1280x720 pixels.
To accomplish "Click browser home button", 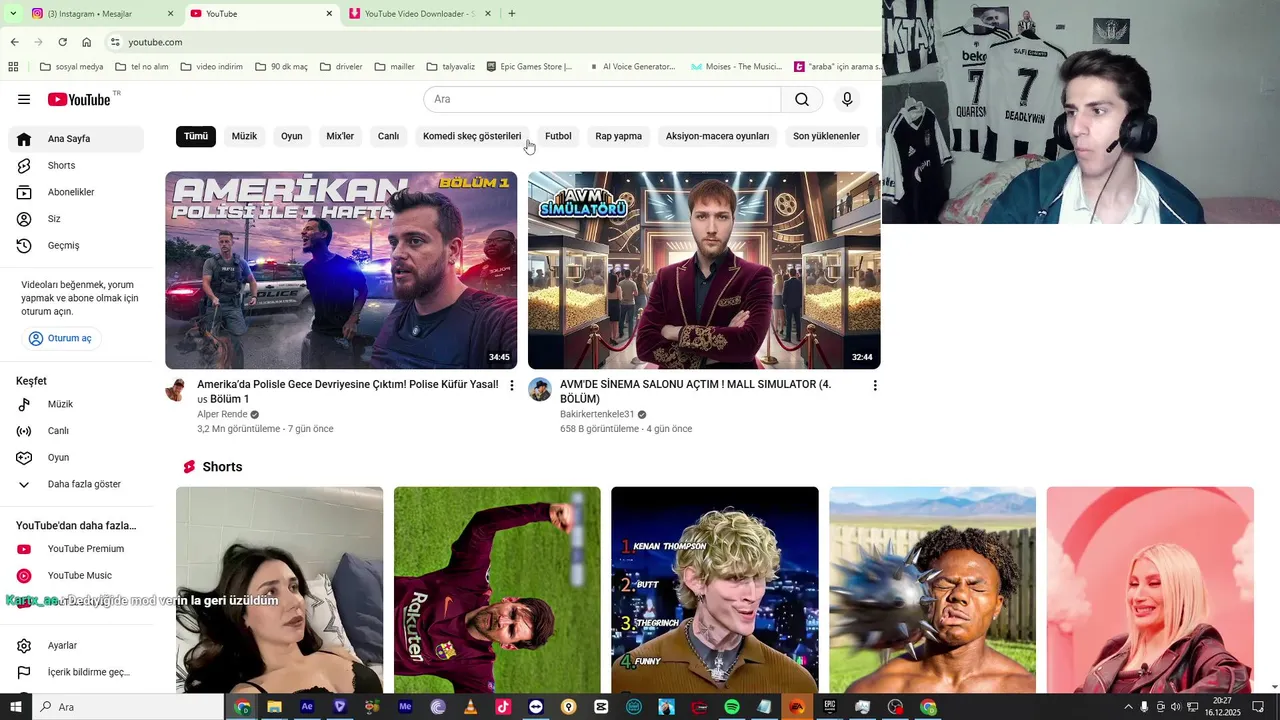I will click(x=86, y=42).
